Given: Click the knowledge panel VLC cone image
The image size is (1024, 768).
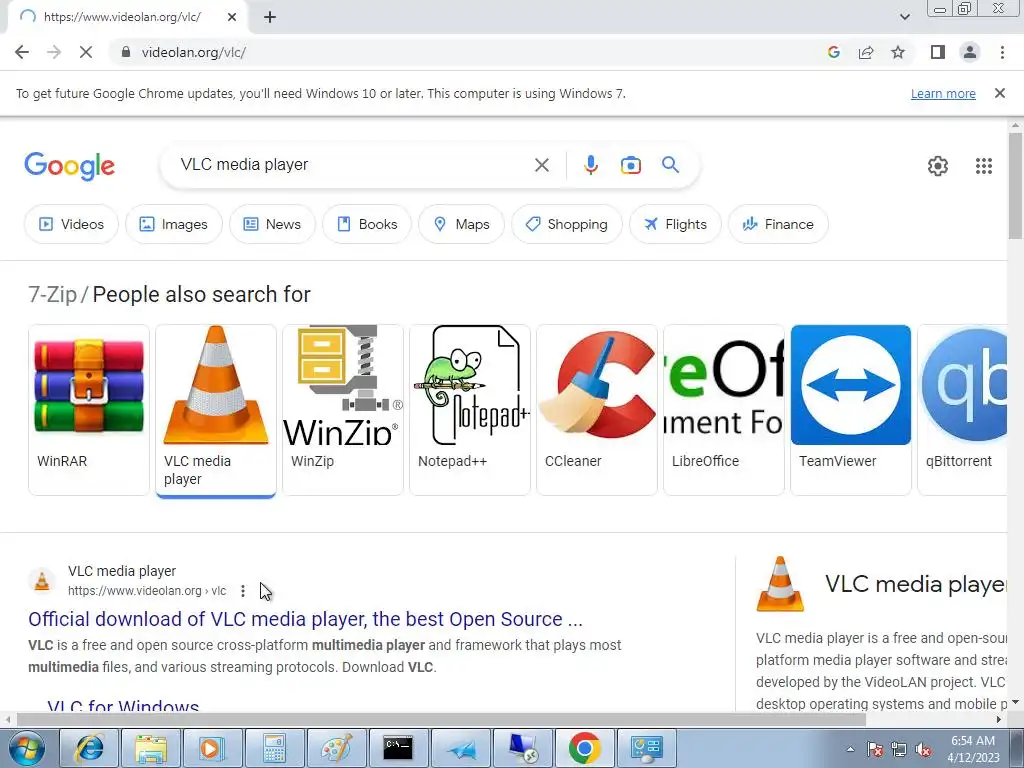Looking at the screenshot, I should point(780,584).
